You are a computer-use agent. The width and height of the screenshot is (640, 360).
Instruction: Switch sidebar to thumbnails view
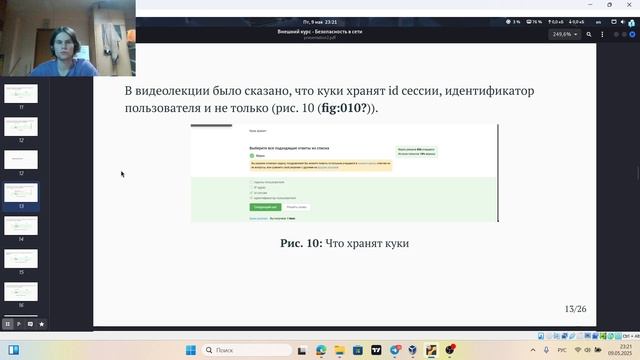7,324
